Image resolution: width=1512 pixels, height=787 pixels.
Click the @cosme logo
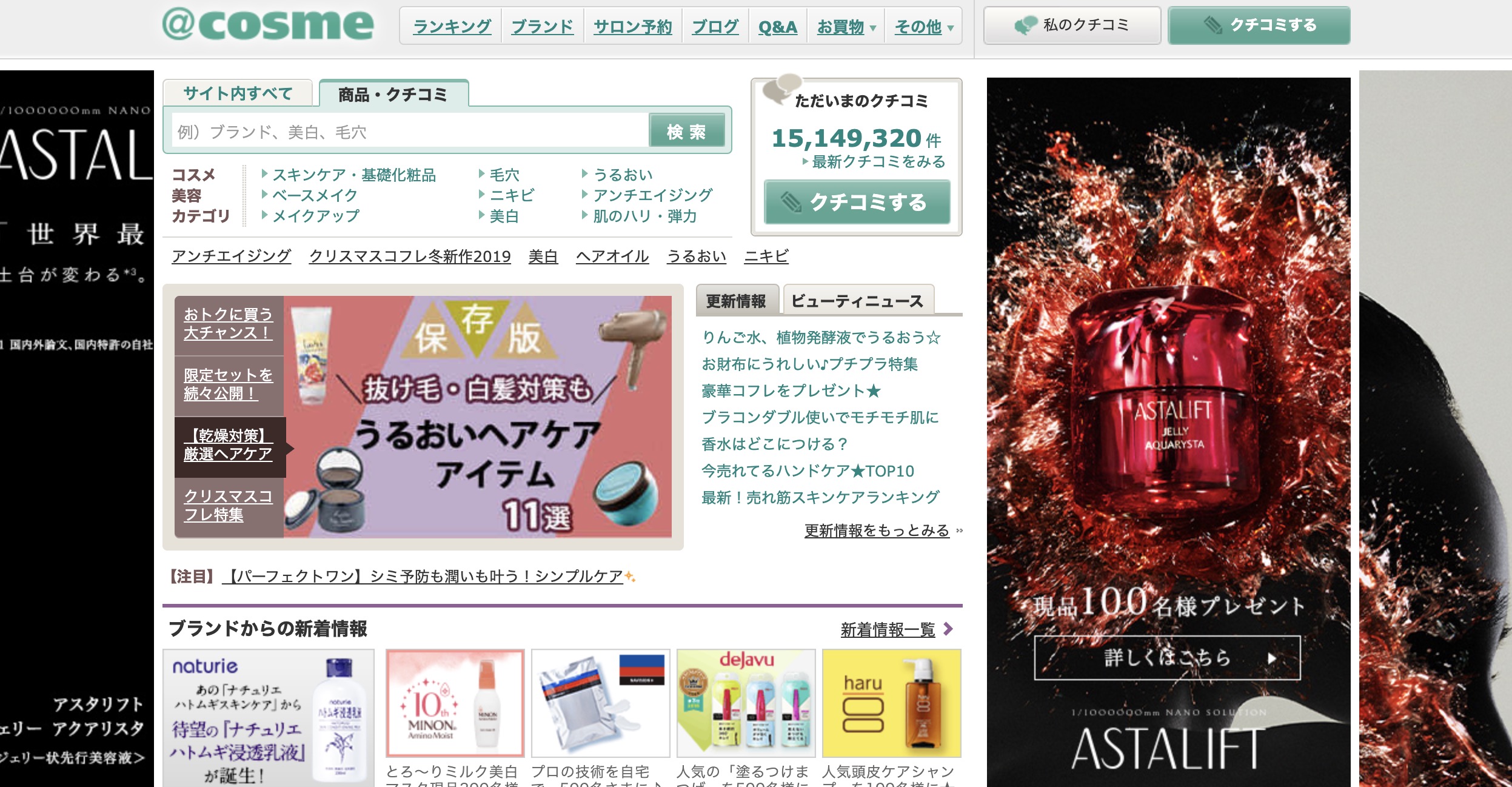coord(268,25)
